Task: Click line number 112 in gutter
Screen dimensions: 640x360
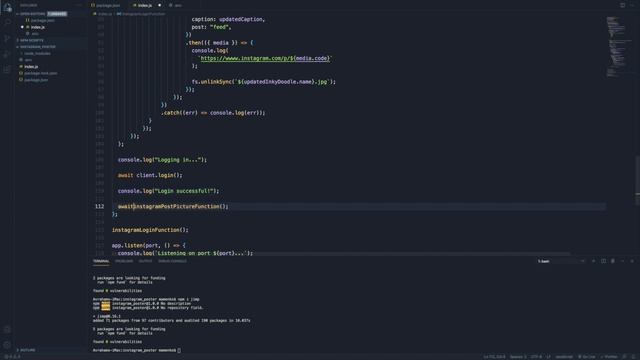Action: tap(99, 207)
